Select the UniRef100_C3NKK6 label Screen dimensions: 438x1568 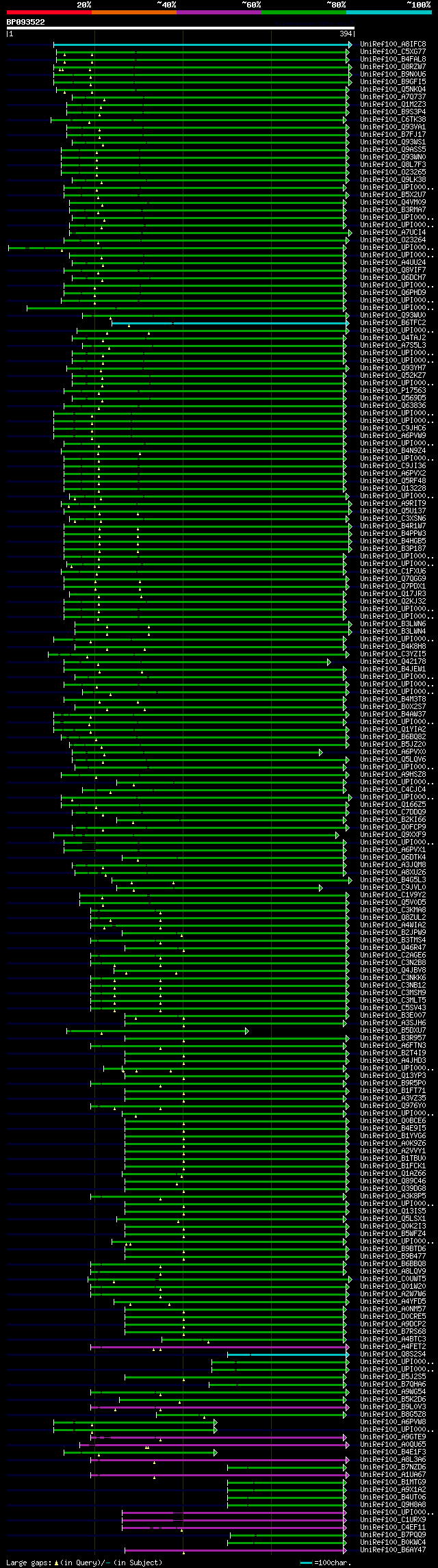(393, 978)
